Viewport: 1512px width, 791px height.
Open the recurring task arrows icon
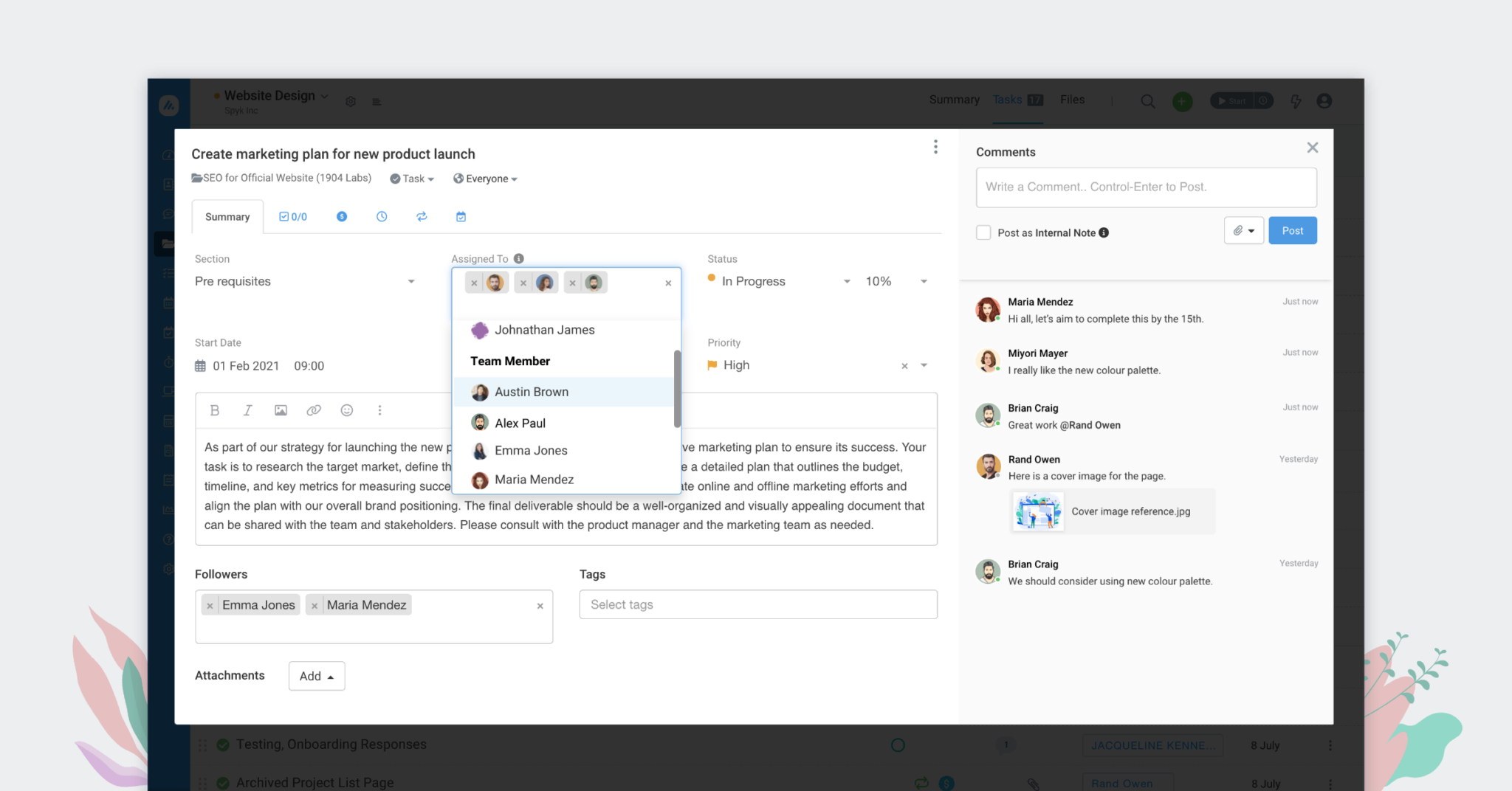pyautogui.click(x=422, y=217)
